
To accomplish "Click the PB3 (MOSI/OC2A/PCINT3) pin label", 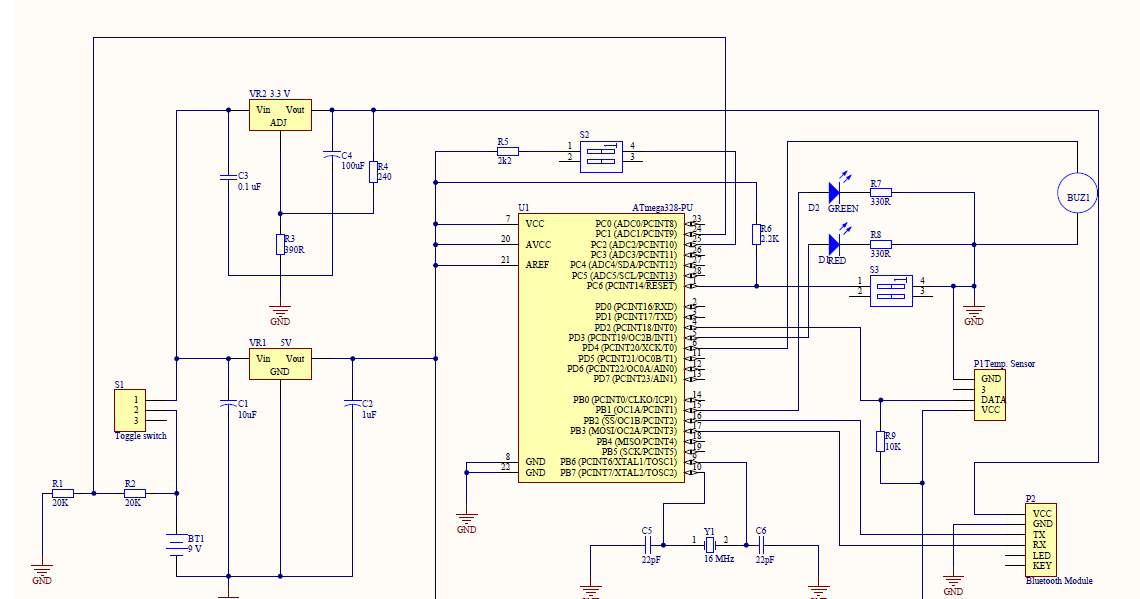I will [x=623, y=430].
